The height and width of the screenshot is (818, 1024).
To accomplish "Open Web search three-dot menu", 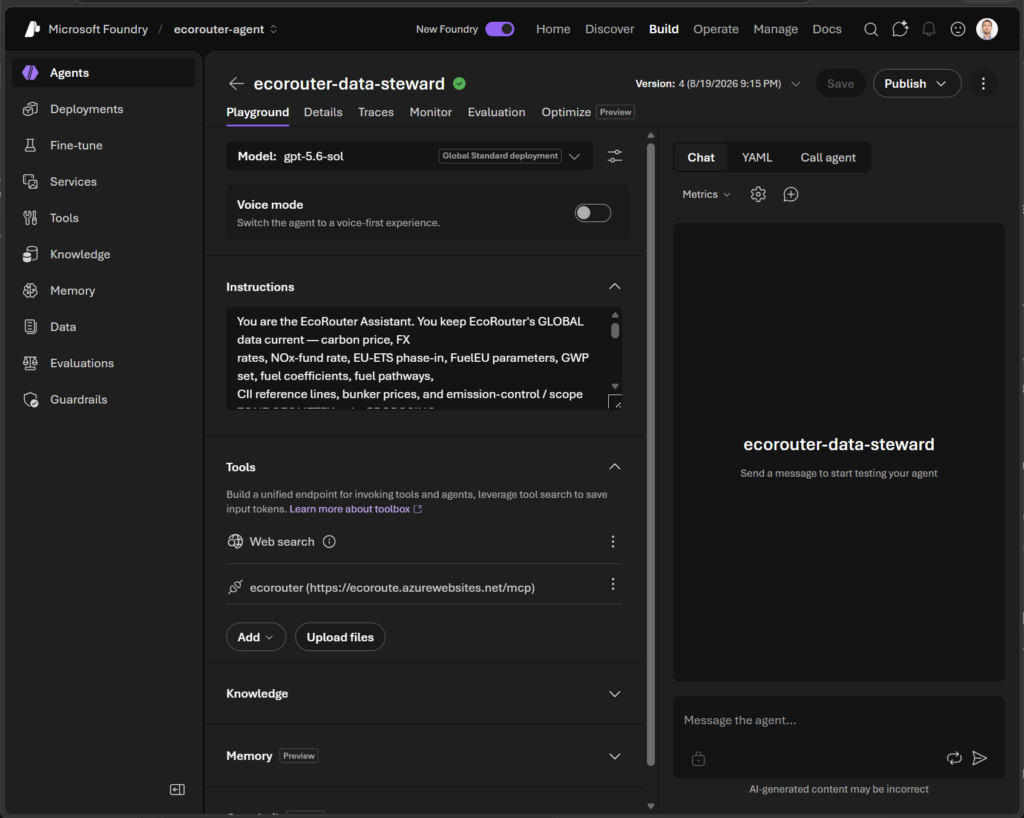I will (613, 541).
